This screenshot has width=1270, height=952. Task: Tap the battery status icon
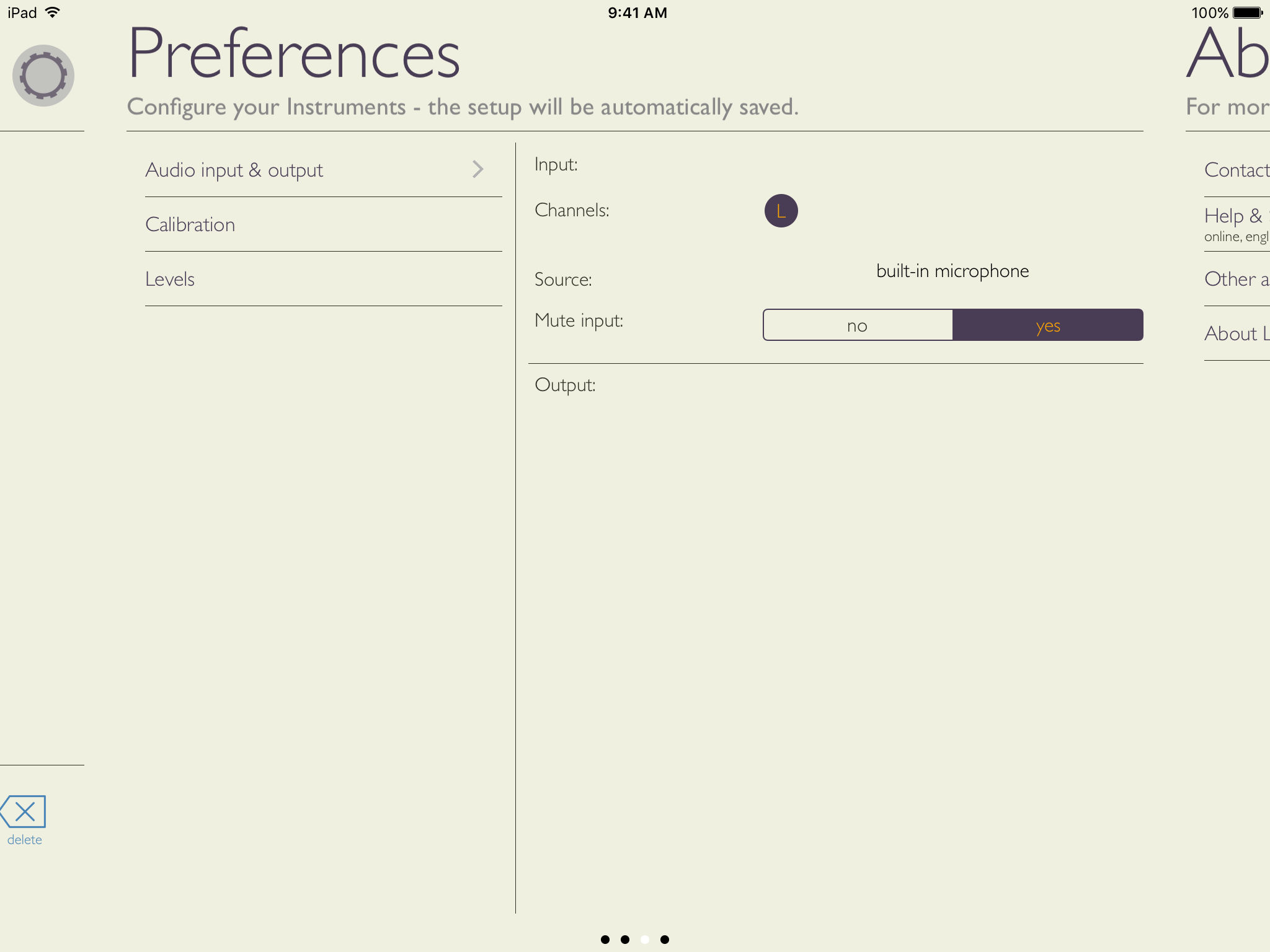click(1248, 12)
